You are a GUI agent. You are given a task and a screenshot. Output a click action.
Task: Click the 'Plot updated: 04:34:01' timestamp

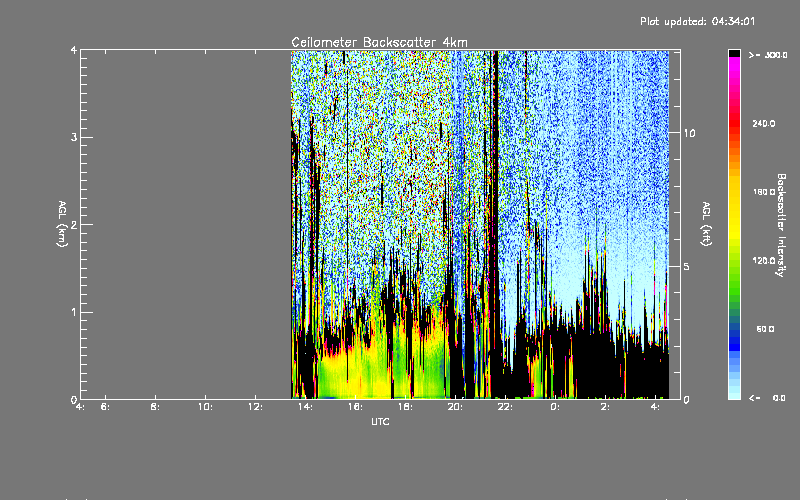click(x=697, y=21)
